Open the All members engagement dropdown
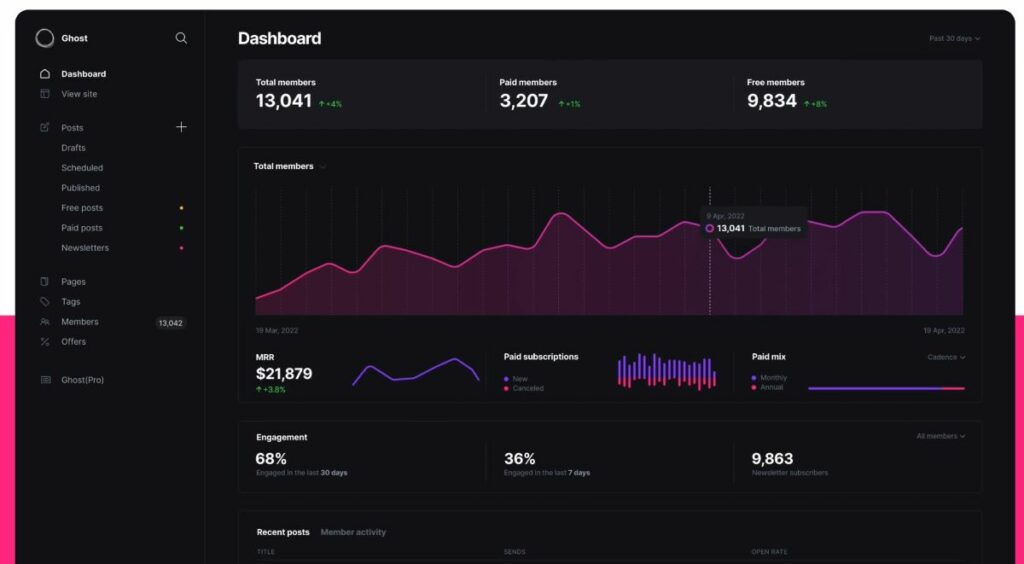Image resolution: width=1024 pixels, height=564 pixels. [940, 436]
